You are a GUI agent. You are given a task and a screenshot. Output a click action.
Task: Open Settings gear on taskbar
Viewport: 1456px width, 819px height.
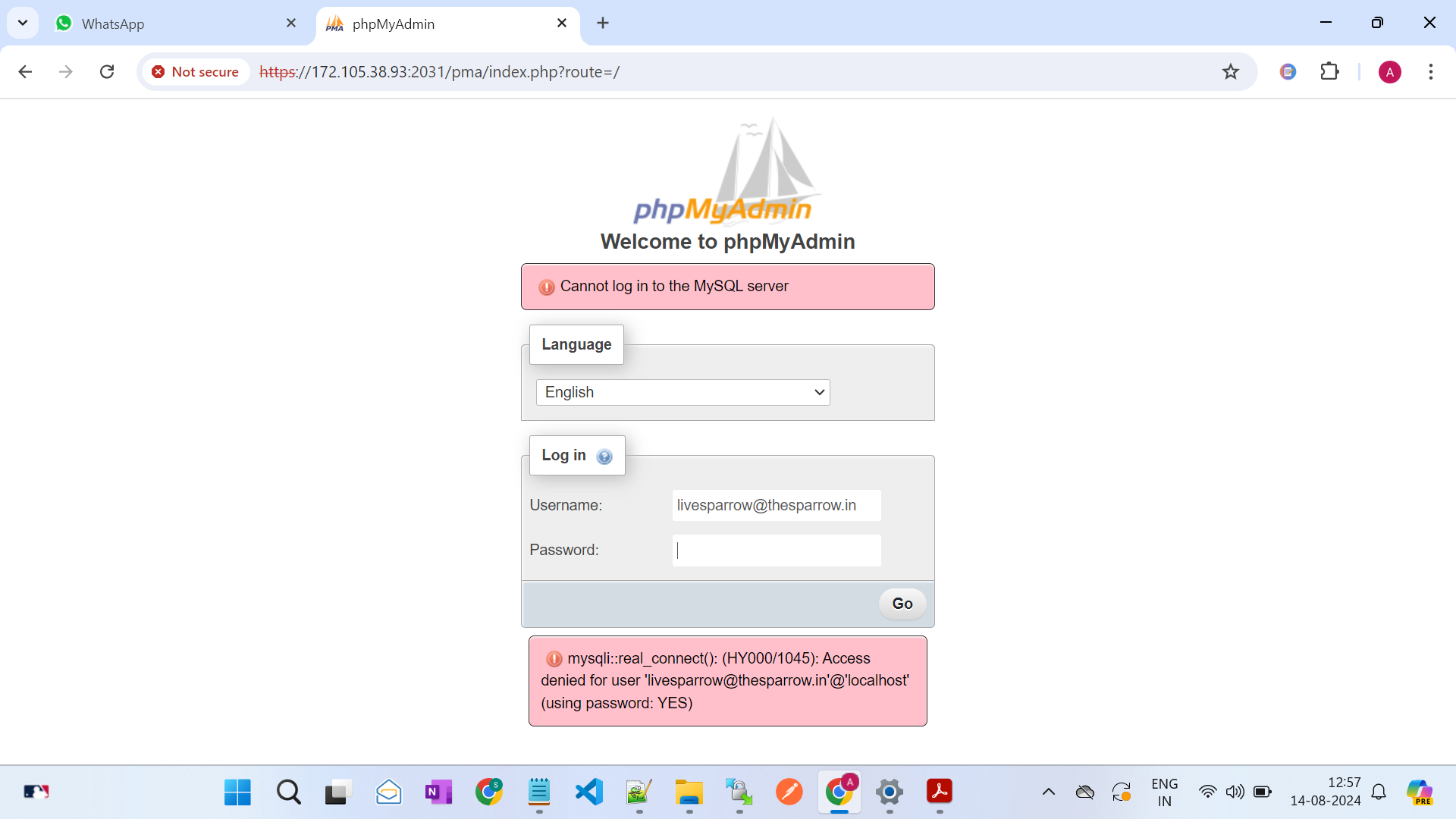point(890,792)
